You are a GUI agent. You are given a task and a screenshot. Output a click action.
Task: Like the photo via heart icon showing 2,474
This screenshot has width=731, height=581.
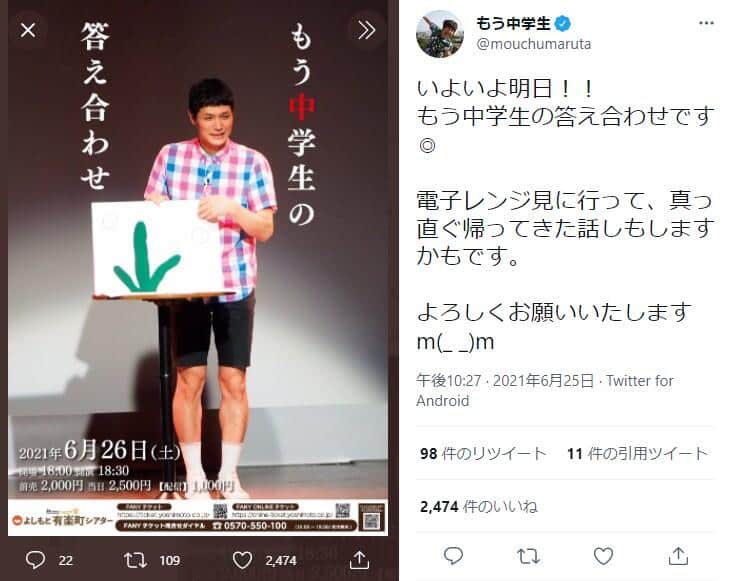242,560
